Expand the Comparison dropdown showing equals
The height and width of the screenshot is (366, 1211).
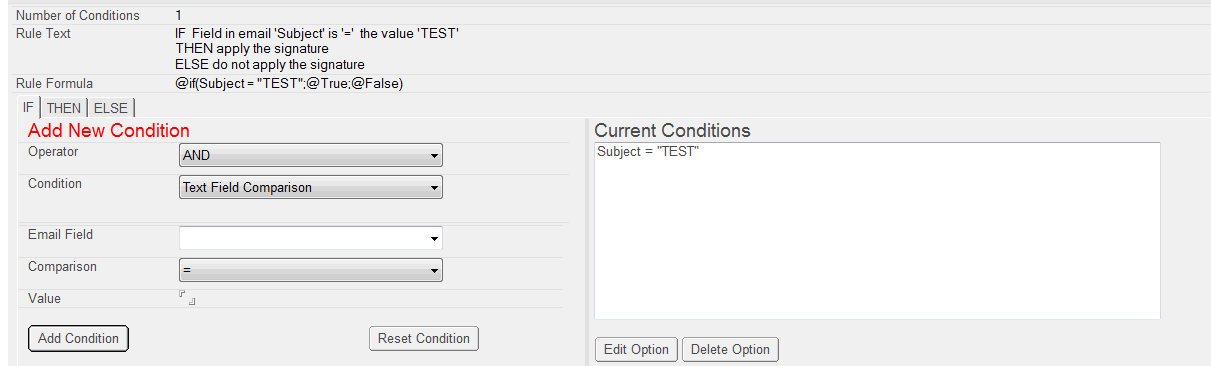[x=311, y=271]
